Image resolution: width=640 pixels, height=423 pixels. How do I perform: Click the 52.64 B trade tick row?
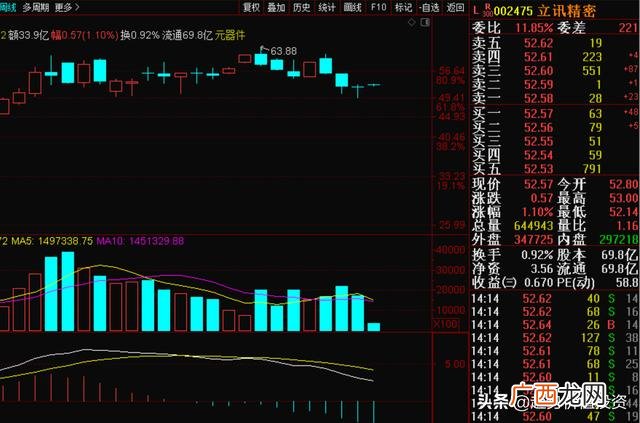[x=555, y=325]
